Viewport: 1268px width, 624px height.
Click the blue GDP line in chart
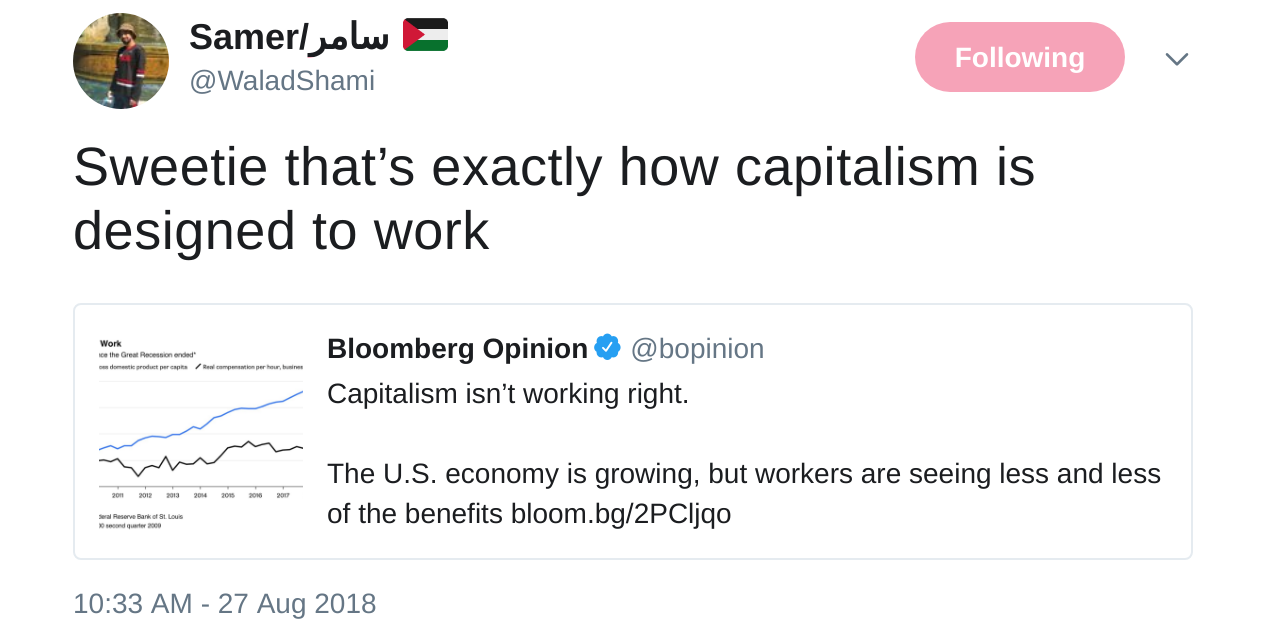click(x=230, y=412)
